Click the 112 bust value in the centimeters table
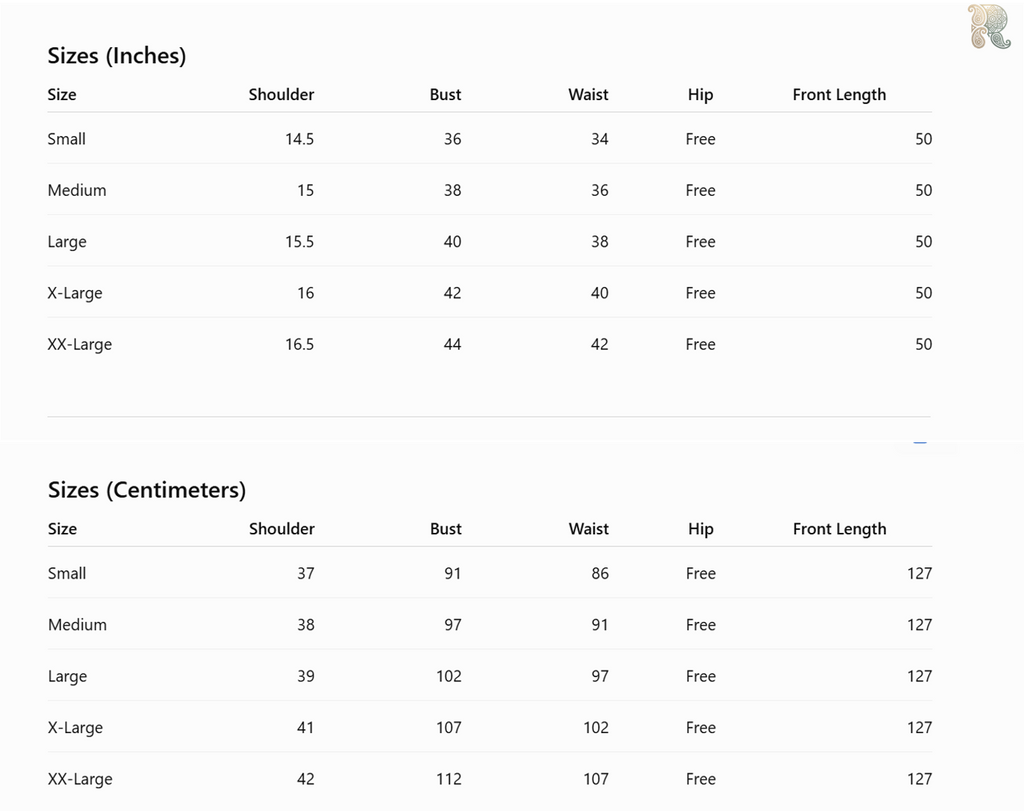The height and width of the screenshot is (811, 1024). (x=449, y=779)
